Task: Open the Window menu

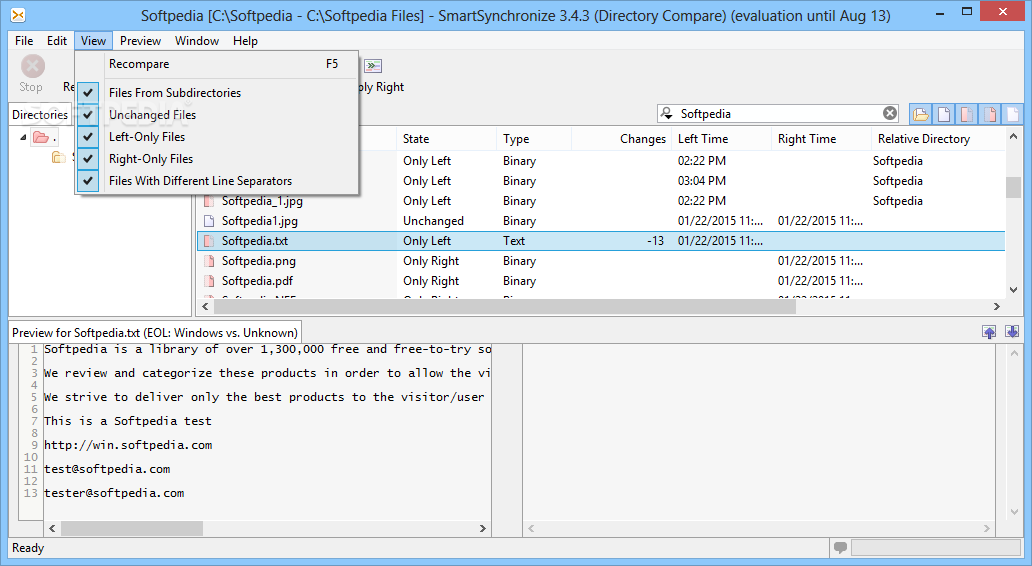Action: (197, 41)
